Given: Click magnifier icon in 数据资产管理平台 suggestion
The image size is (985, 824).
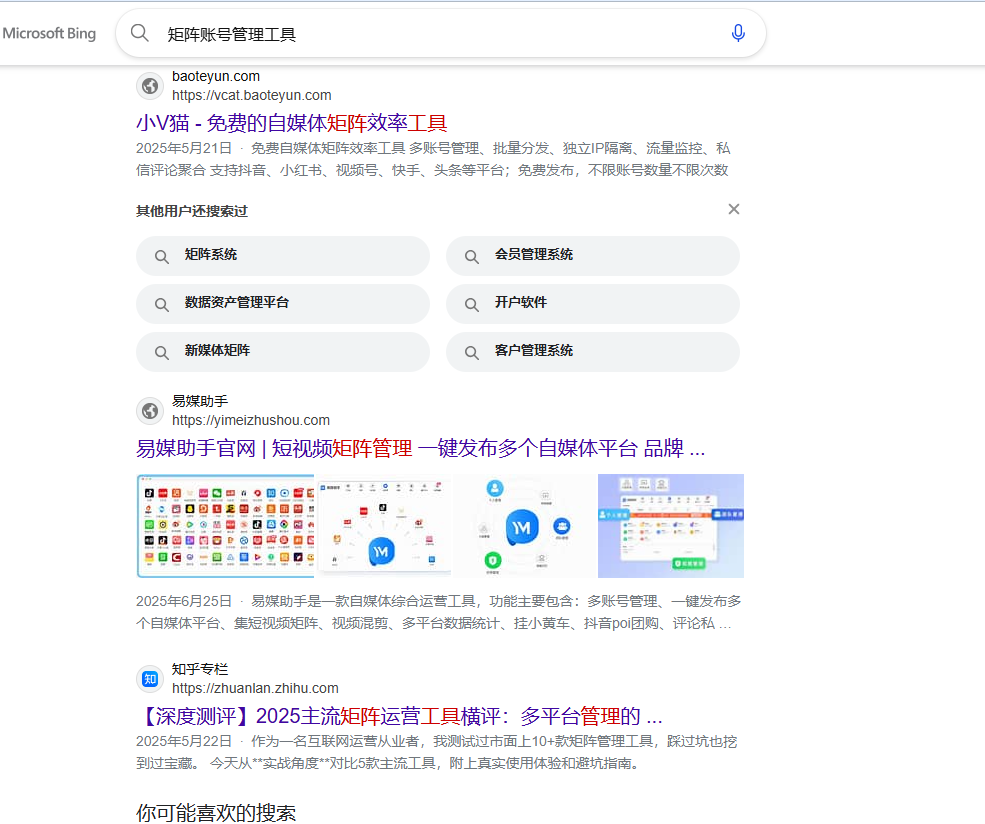Looking at the screenshot, I should [161, 305].
